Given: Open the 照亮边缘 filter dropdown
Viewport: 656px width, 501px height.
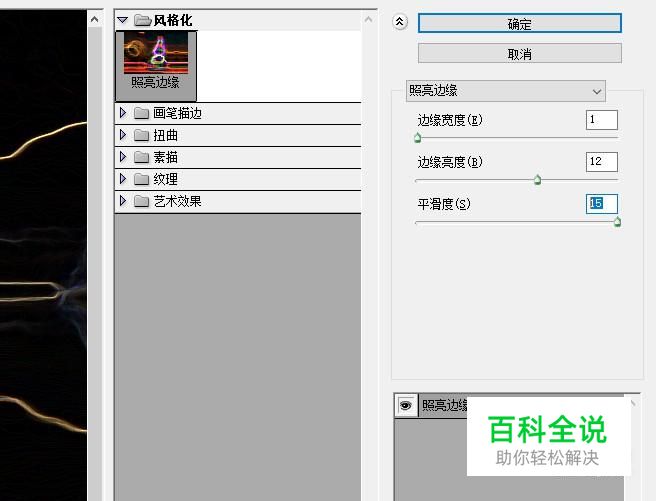Looking at the screenshot, I should pos(505,91).
